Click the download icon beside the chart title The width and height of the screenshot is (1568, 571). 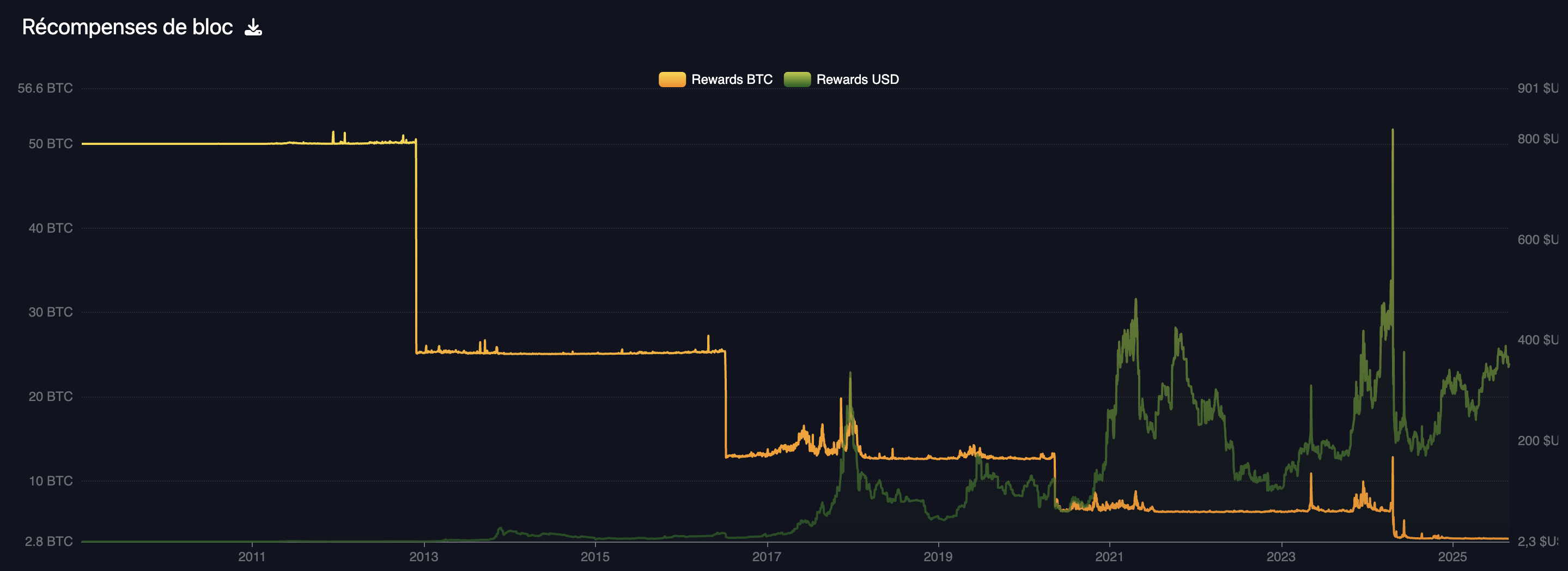(x=253, y=27)
